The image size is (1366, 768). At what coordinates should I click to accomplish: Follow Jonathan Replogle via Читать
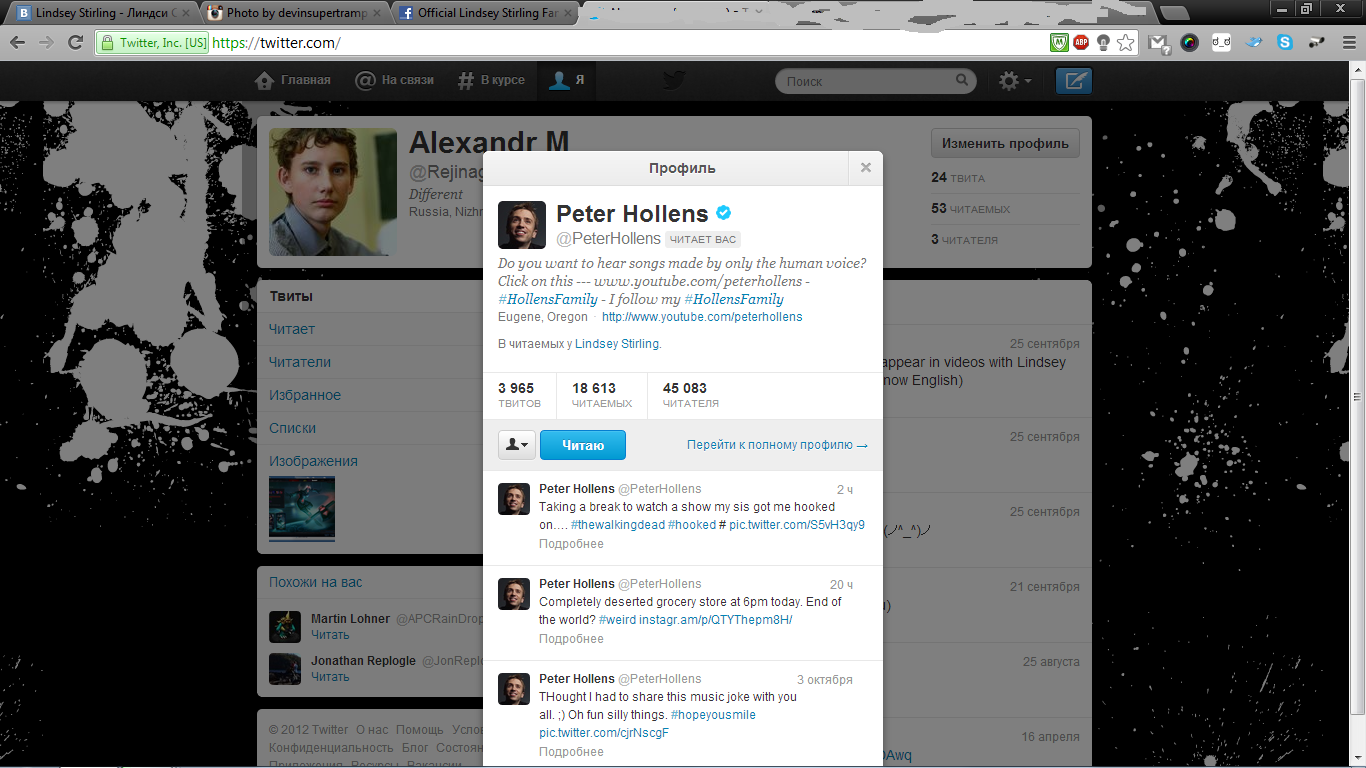(330, 677)
